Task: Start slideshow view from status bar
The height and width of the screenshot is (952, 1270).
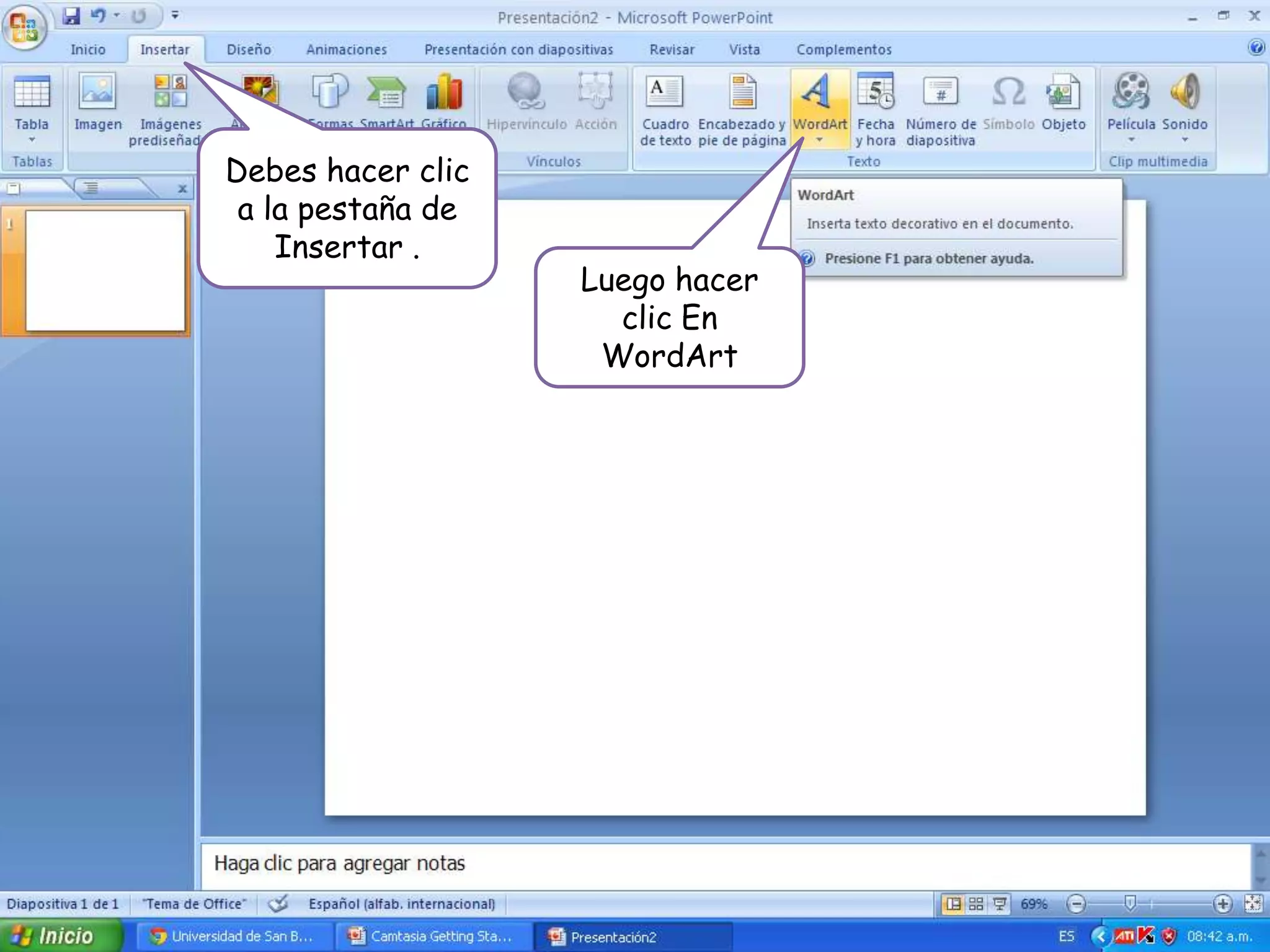Action: coord(1000,904)
